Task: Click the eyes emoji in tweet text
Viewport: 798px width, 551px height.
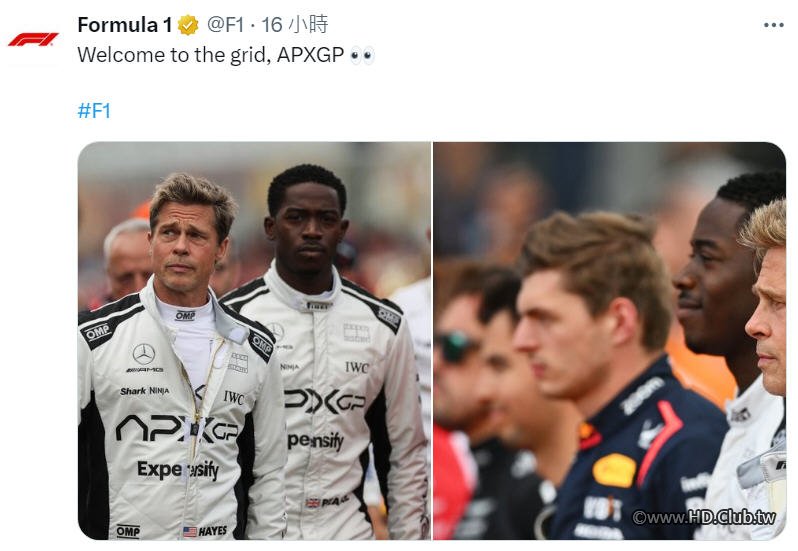Action: click(362, 55)
